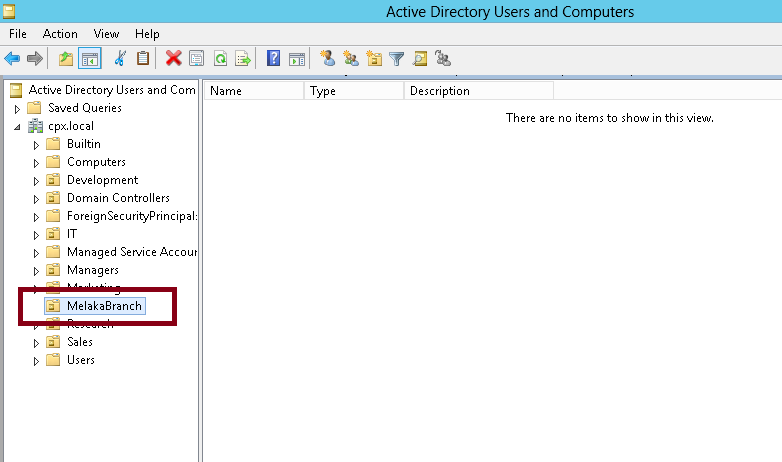Click the Forward arrow toolbar icon

click(x=35, y=59)
